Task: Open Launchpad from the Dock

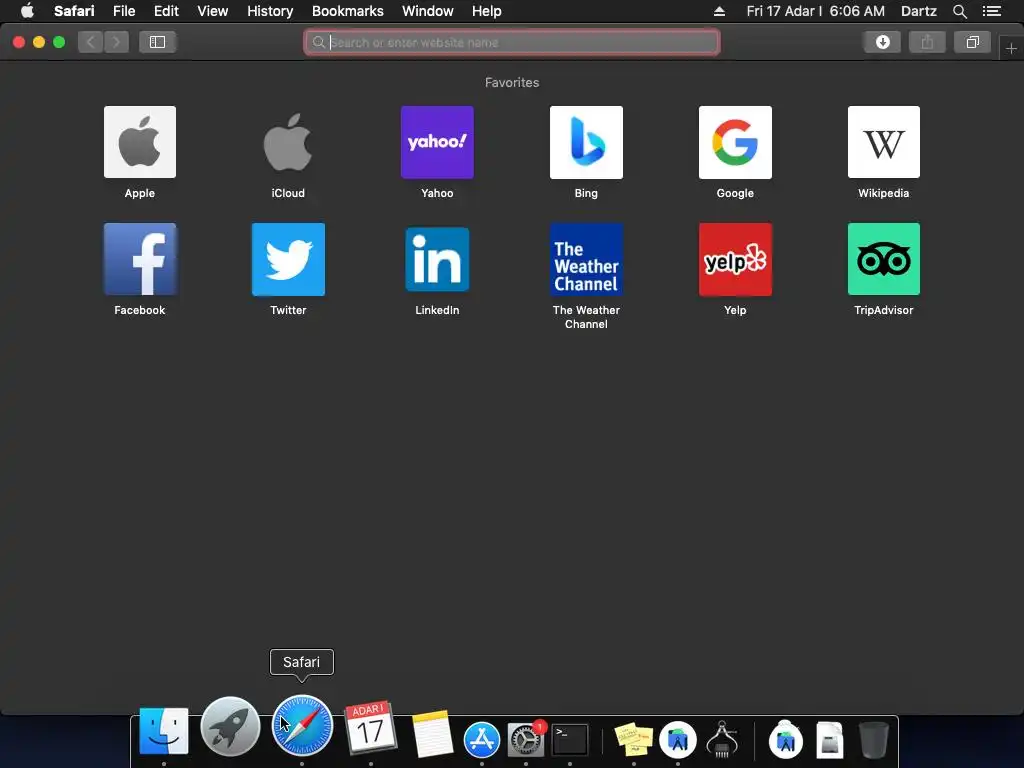Action: tap(230, 726)
